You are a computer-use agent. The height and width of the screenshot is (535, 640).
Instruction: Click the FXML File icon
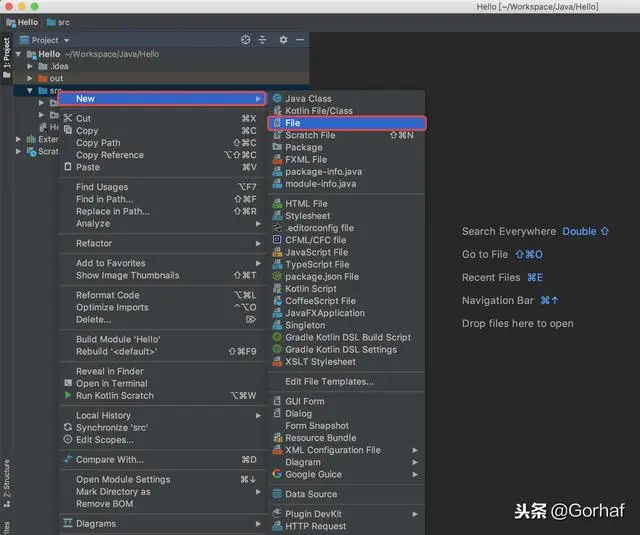[277, 159]
